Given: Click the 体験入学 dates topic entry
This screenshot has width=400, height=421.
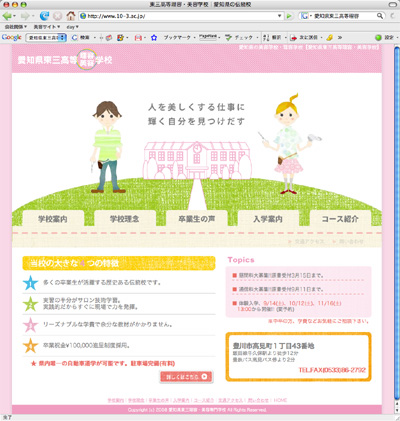Looking at the screenshot, I should [x=287, y=306].
